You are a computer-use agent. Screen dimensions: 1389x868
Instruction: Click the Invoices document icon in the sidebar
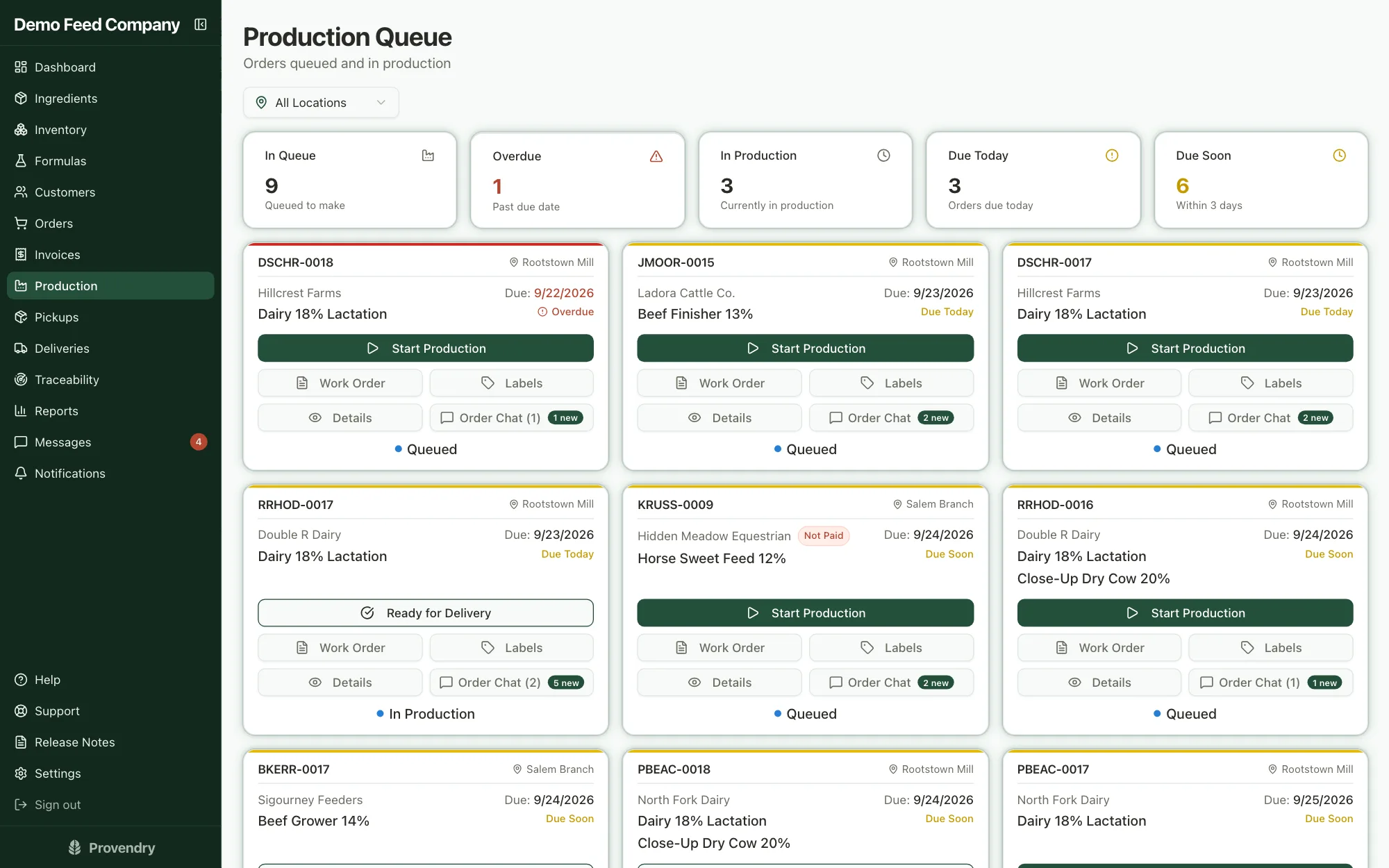[21, 255]
